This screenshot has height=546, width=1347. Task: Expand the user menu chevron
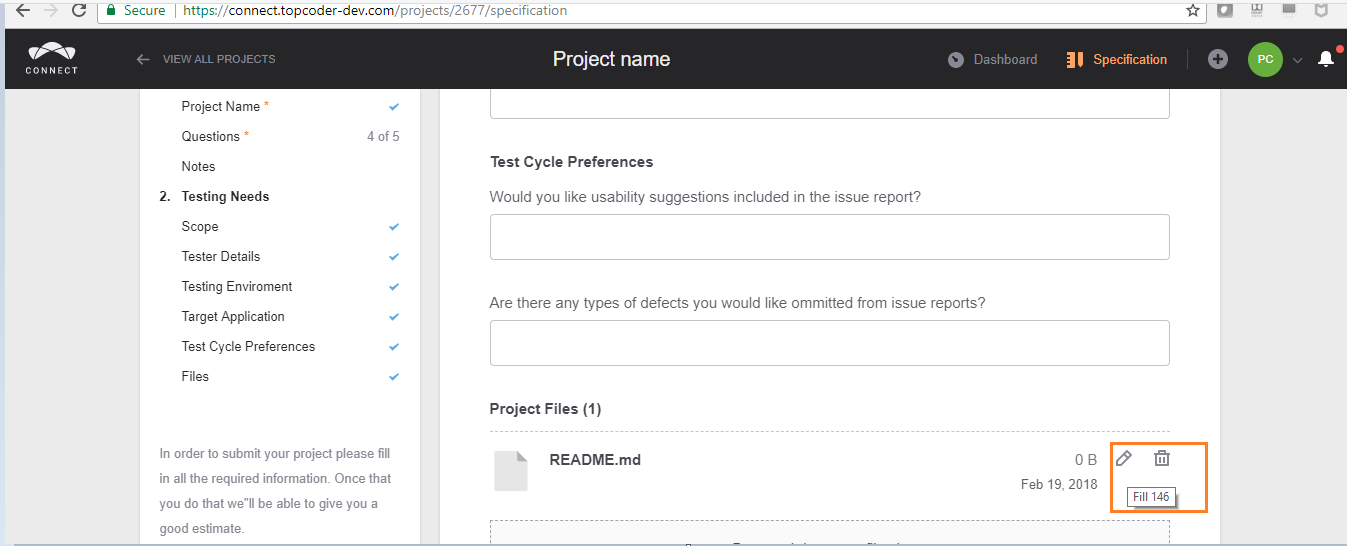pyautogui.click(x=1297, y=60)
